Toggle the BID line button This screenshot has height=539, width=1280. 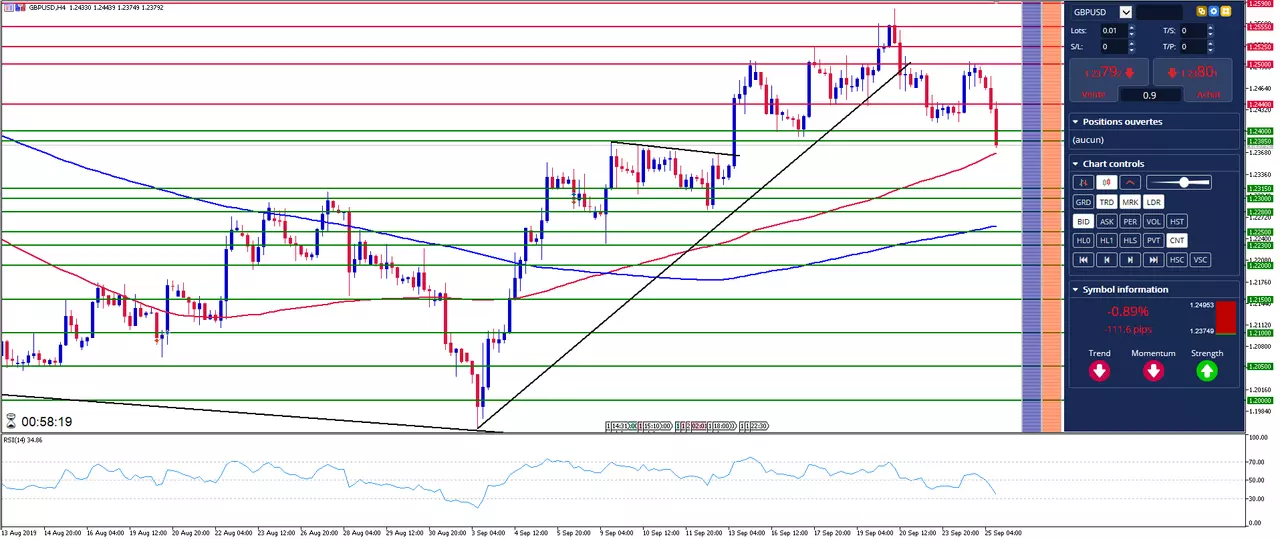click(x=1084, y=222)
